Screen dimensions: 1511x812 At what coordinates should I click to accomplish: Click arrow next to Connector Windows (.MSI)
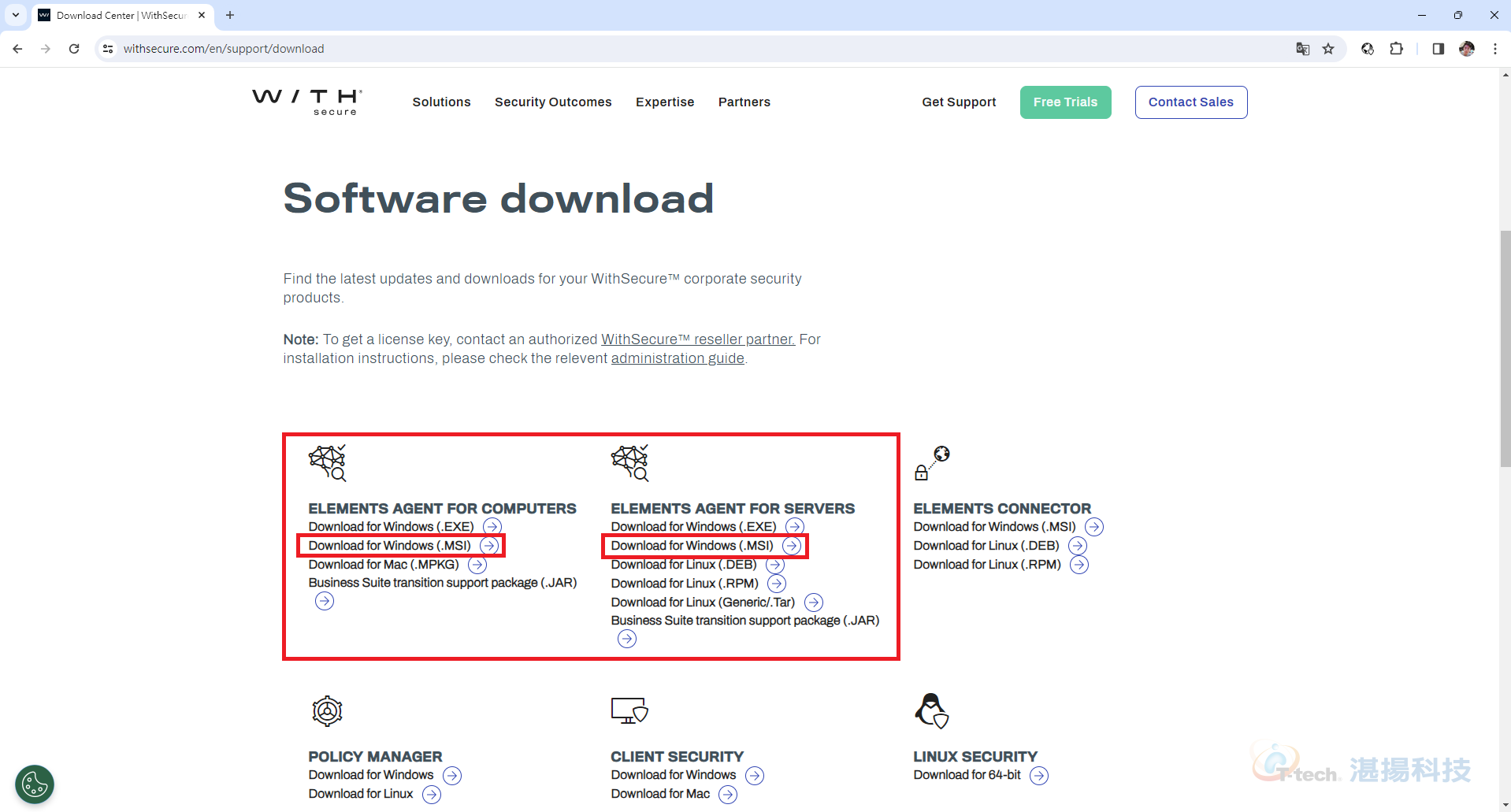point(1094,527)
